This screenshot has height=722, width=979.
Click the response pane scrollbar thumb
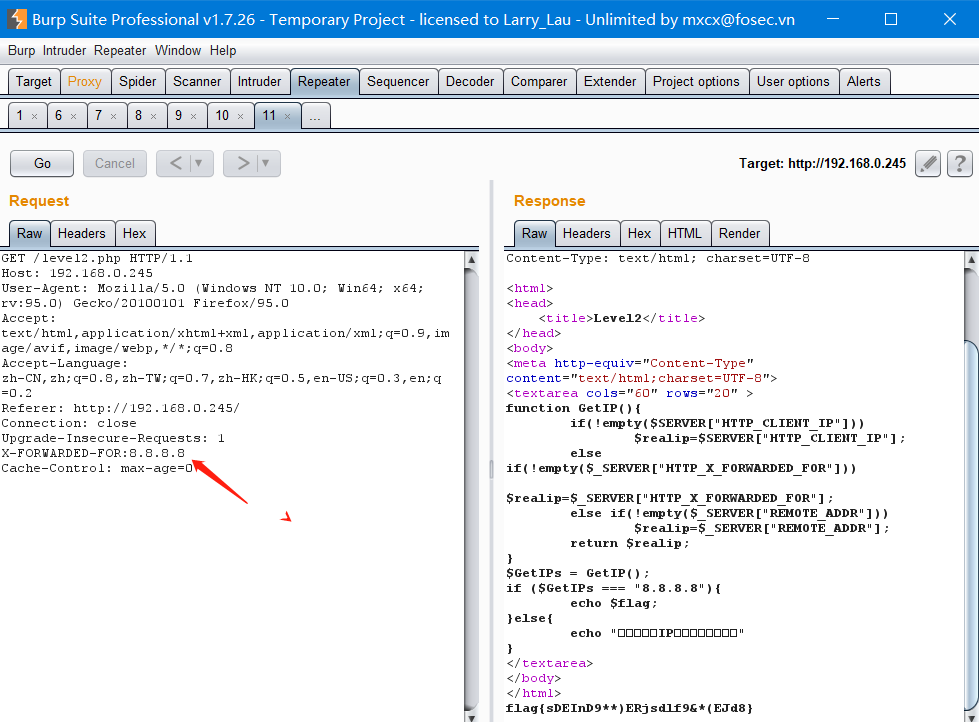click(x=972, y=525)
